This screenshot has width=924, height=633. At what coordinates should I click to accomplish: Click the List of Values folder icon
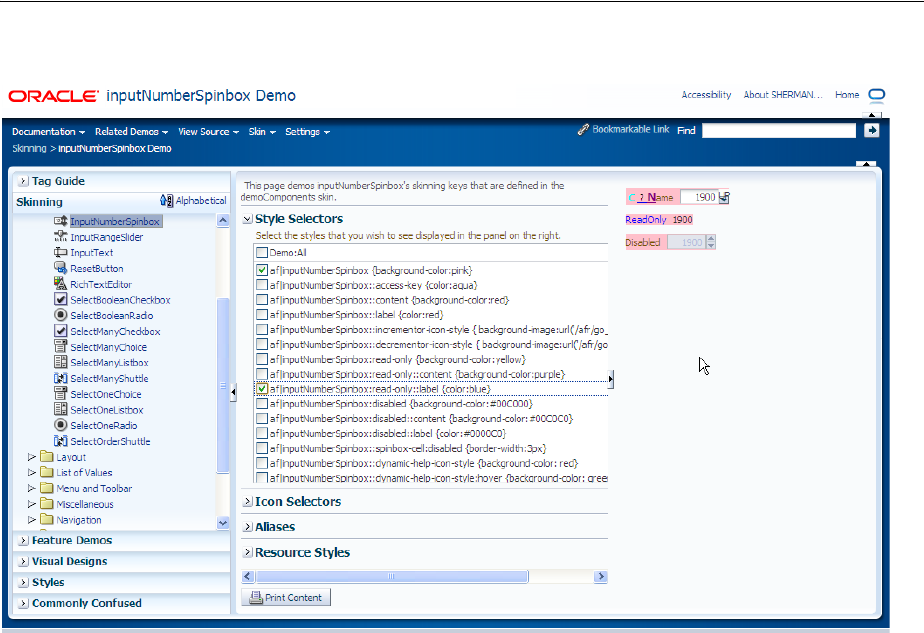coord(47,472)
